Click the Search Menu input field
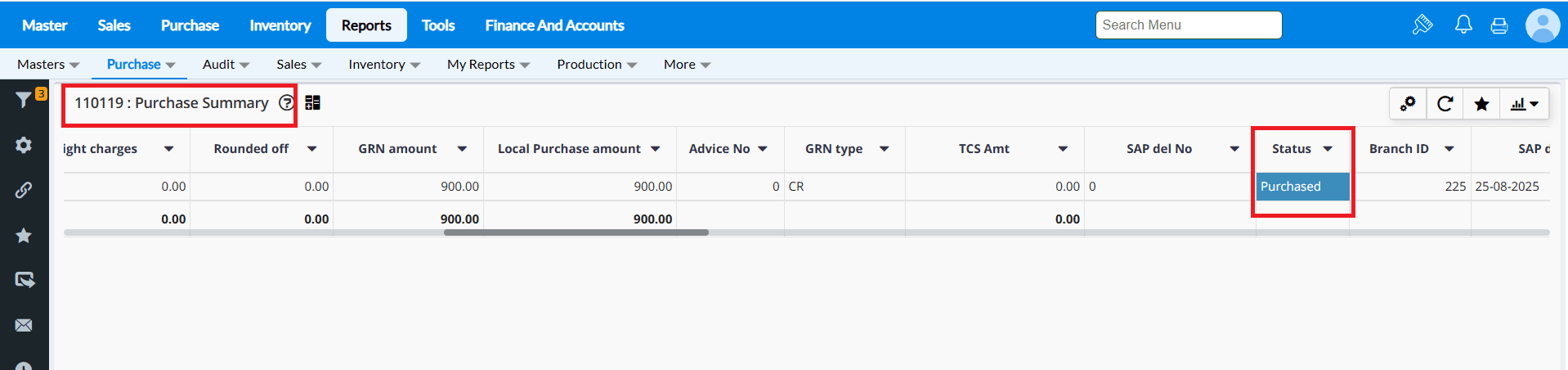Image resolution: width=1568 pixels, height=370 pixels. pos(1188,25)
